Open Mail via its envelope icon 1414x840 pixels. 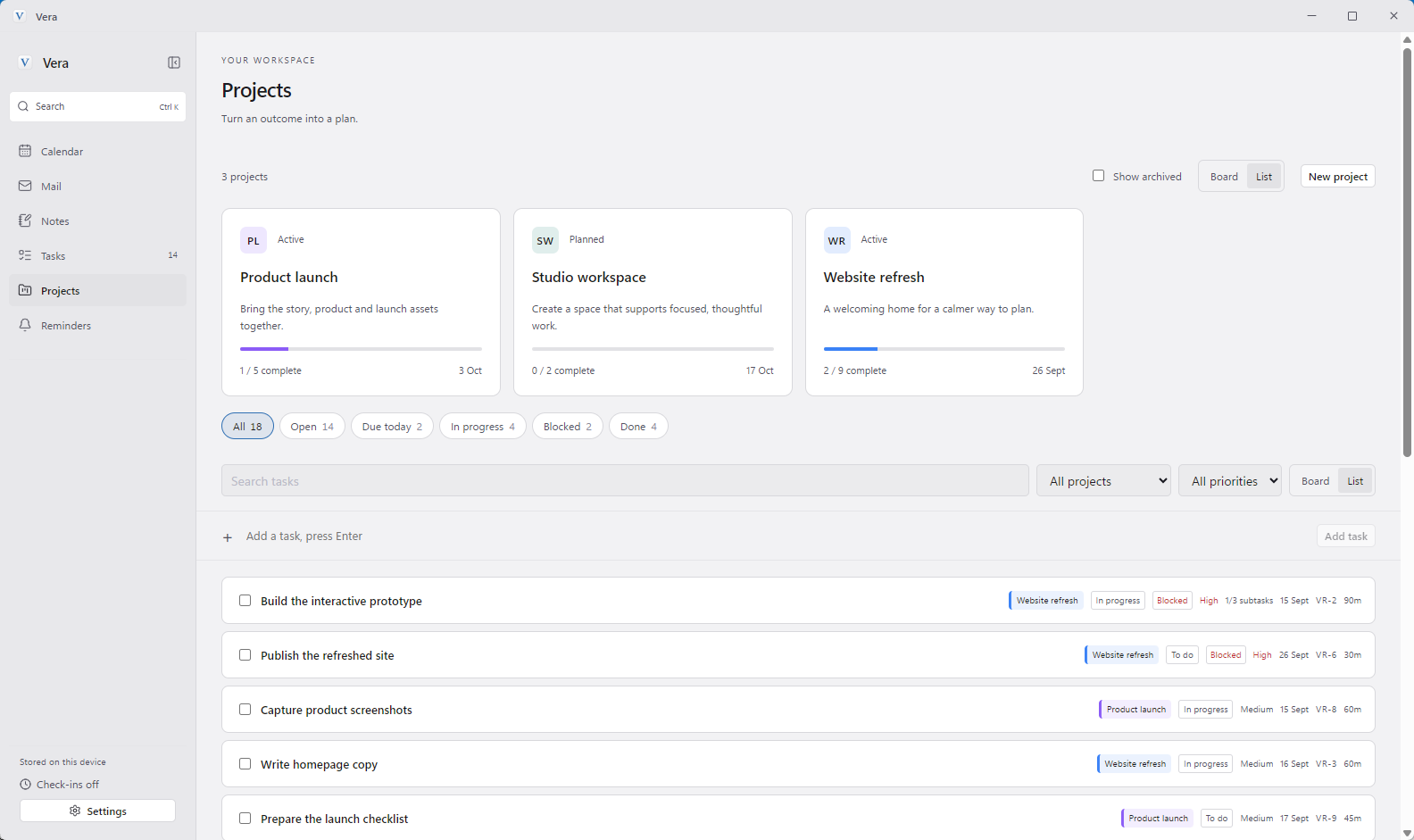(x=25, y=186)
